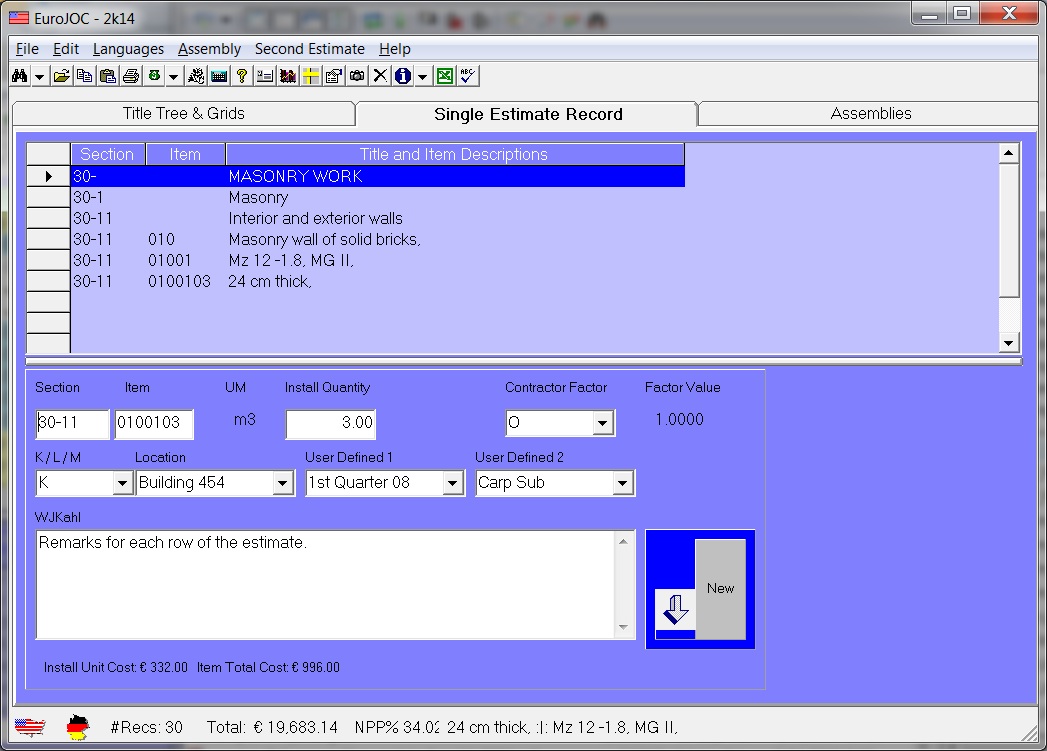Switch to Title Tree & Grids tab
The width and height of the screenshot is (1047, 751).
point(183,114)
